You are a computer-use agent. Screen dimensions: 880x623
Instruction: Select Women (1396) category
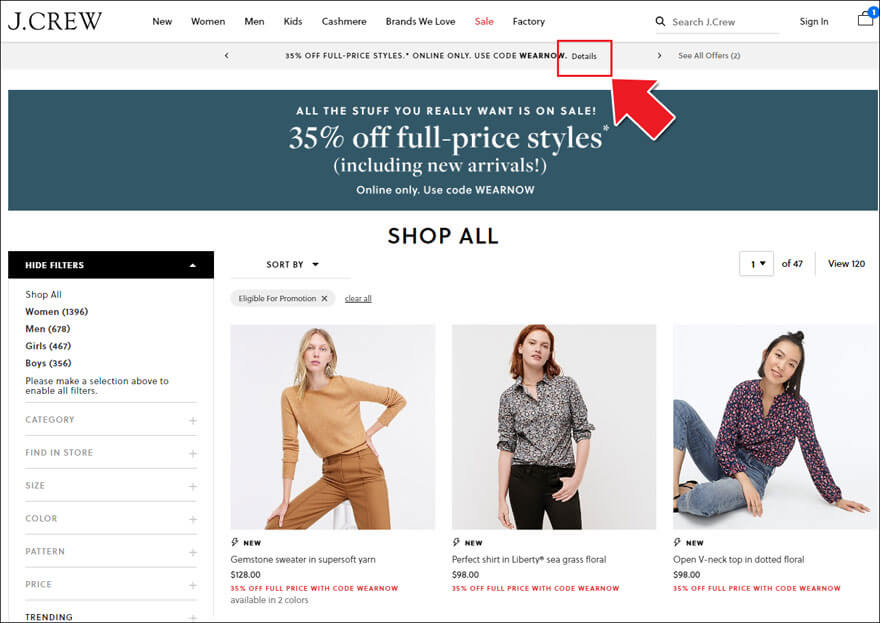(57, 312)
